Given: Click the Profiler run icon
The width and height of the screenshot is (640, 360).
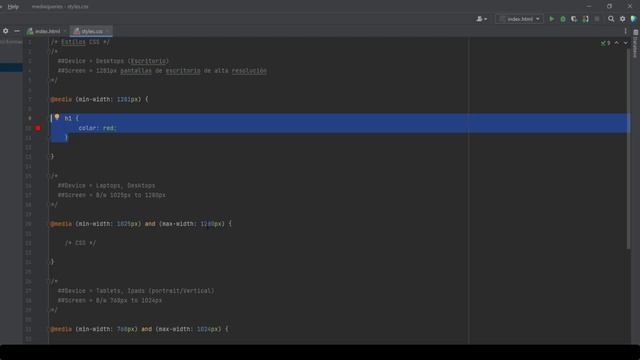Looking at the screenshot, I should [585, 19].
